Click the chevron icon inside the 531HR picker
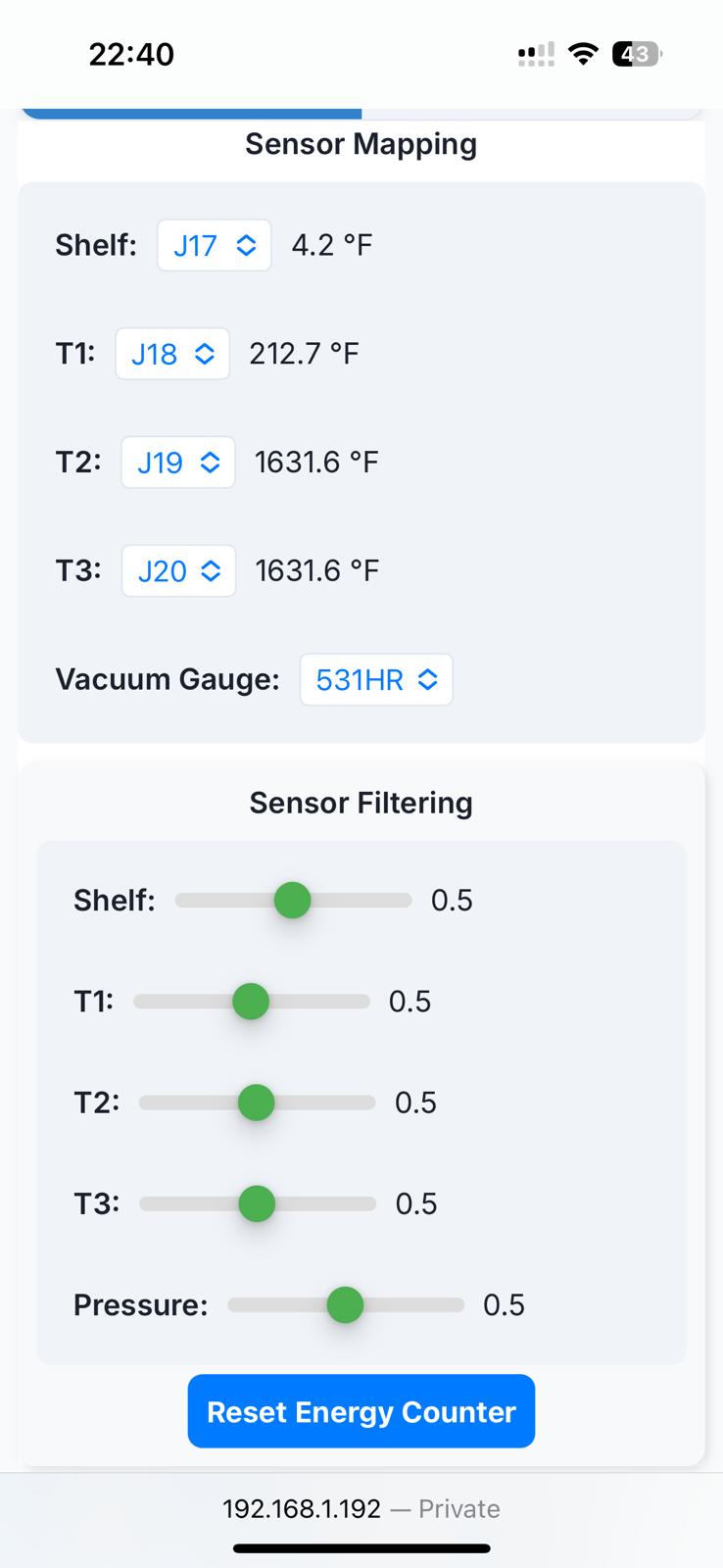This screenshot has height=1568, width=723. click(x=428, y=679)
